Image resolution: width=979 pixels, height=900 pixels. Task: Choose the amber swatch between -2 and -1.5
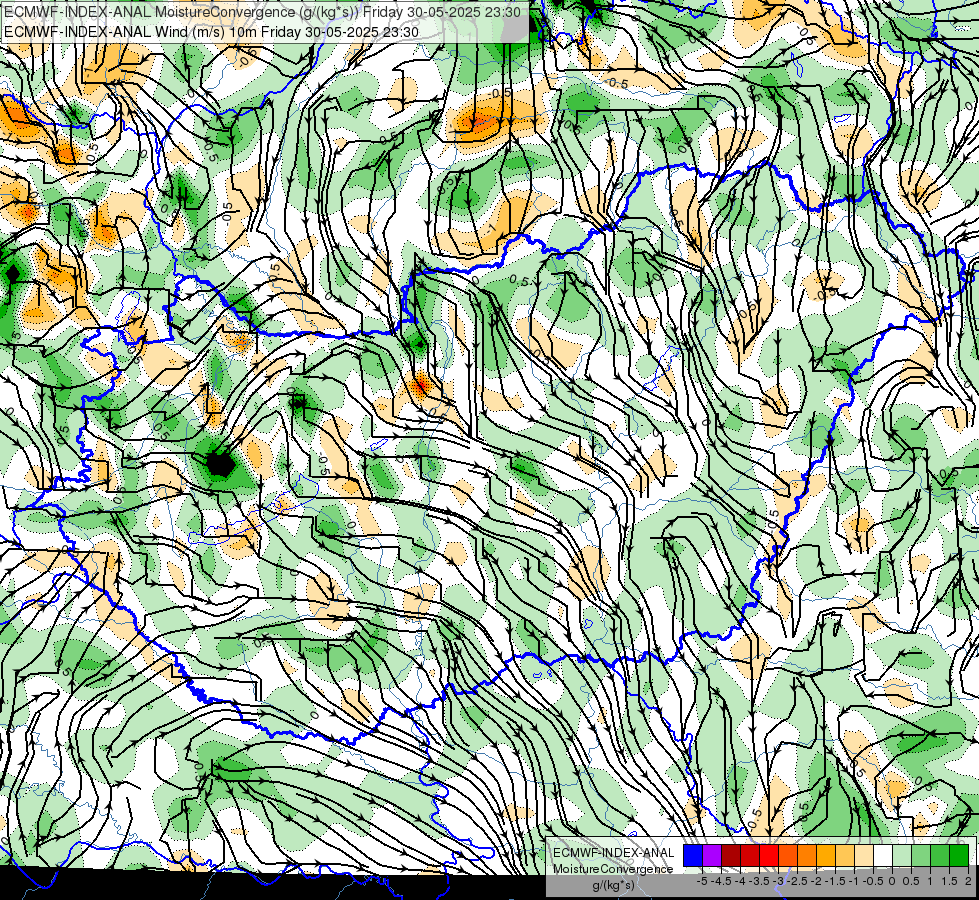coord(826,855)
